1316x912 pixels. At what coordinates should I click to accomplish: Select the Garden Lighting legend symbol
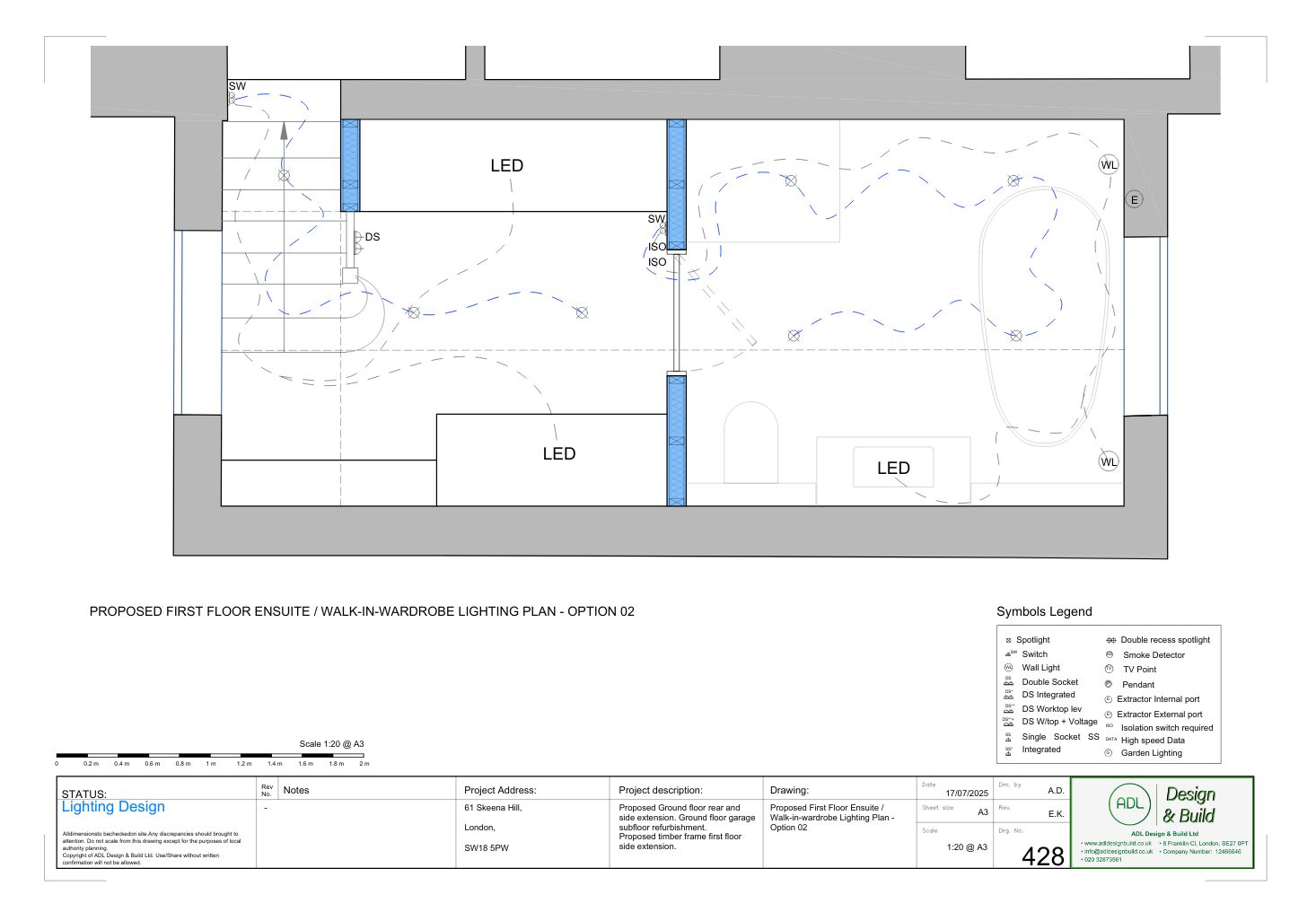[1109, 753]
